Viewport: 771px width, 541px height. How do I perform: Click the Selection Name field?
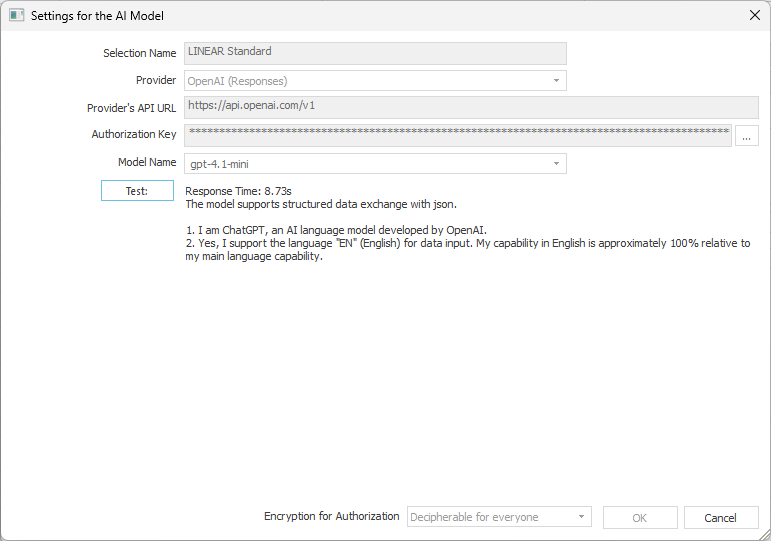(375, 53)
